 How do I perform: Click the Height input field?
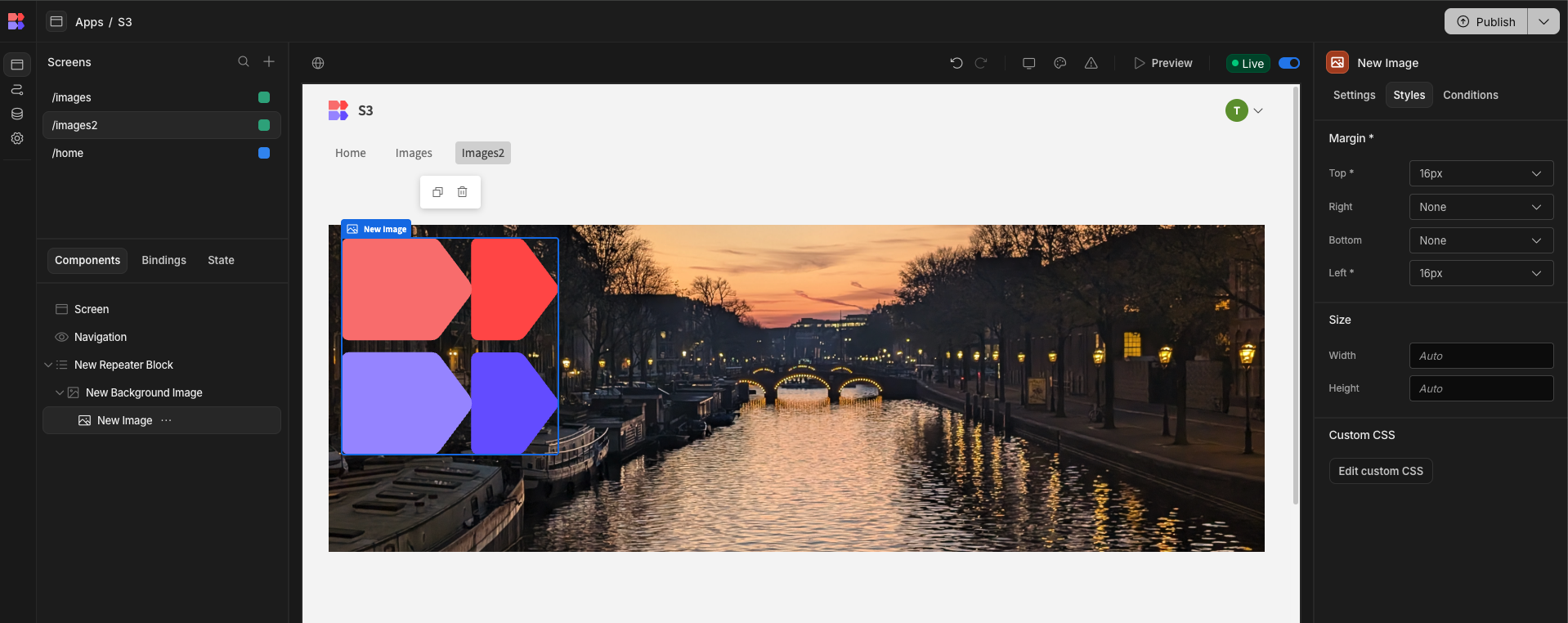[1481, 388]
